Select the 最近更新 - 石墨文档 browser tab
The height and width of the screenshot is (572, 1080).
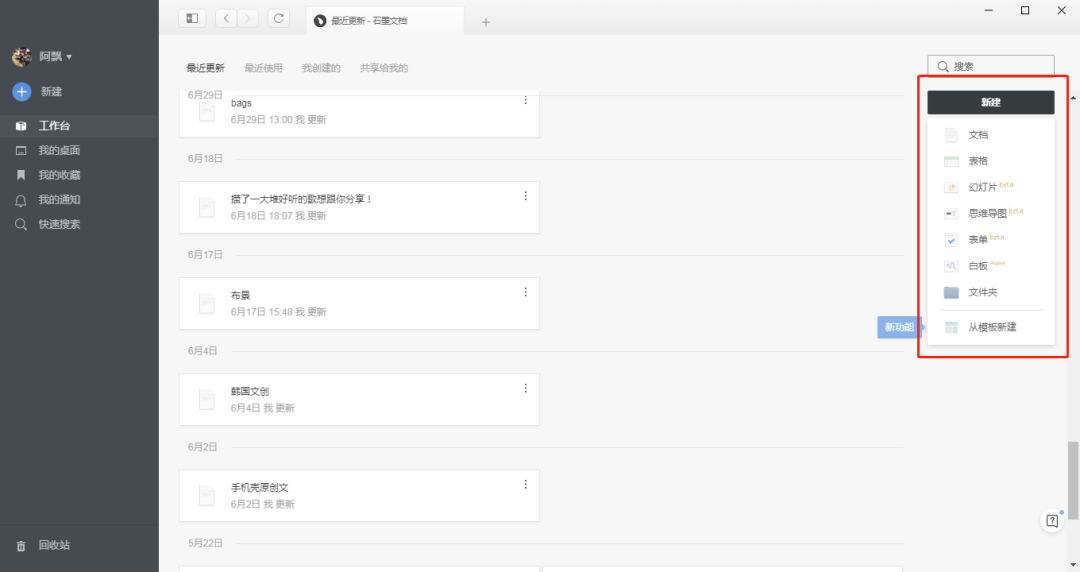click(x=386, y=21)
